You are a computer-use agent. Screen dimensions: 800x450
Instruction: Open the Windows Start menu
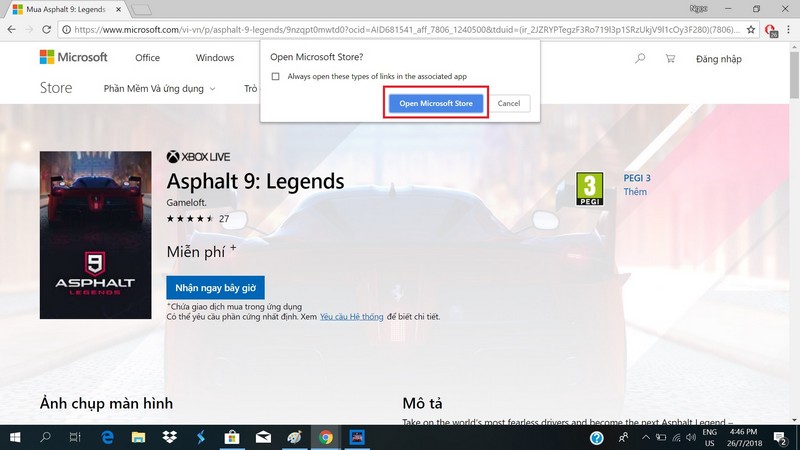point(15,437)
